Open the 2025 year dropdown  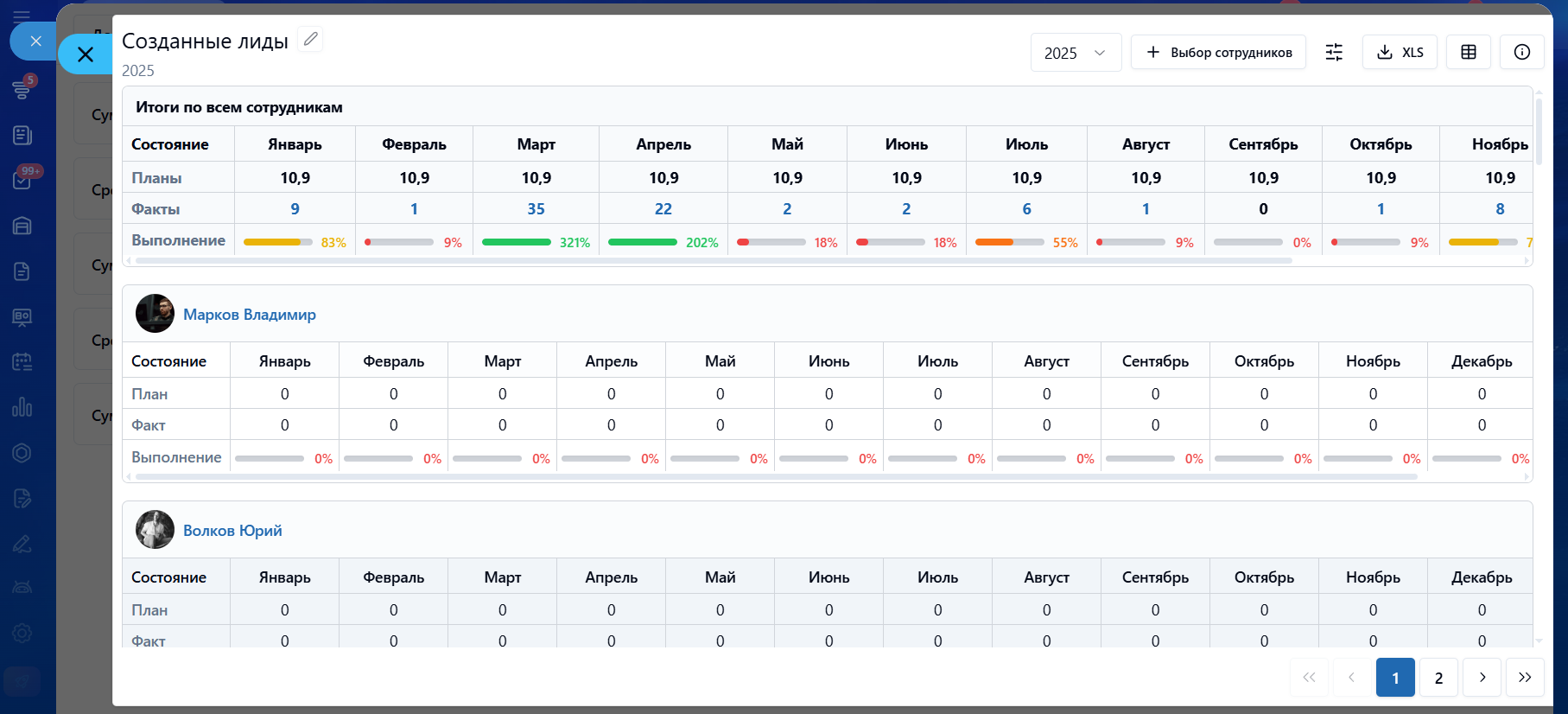pyautogui.click(x=1075, y=53)
